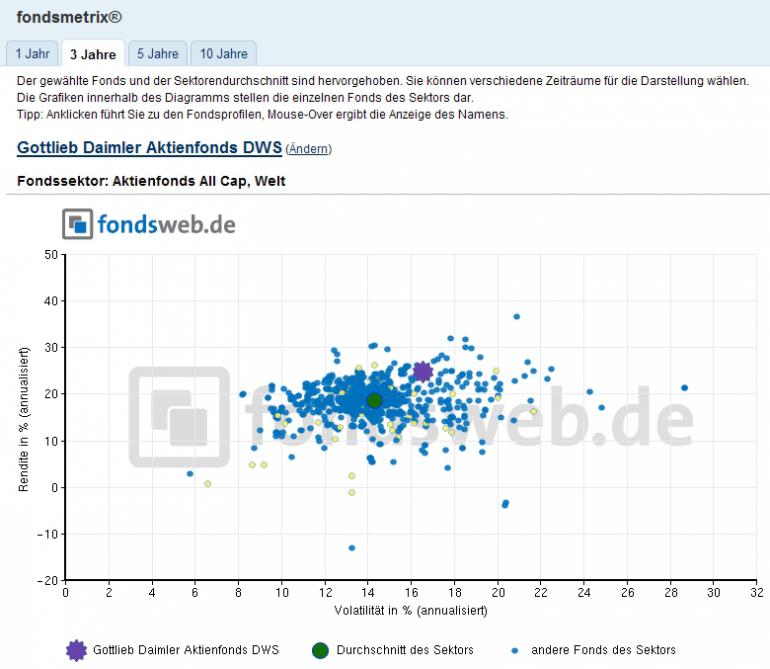Click the y-axis value 50

pos(51,254)
